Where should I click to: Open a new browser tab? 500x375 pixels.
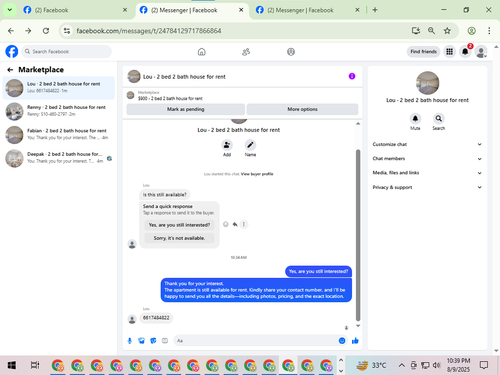point(375,10)
